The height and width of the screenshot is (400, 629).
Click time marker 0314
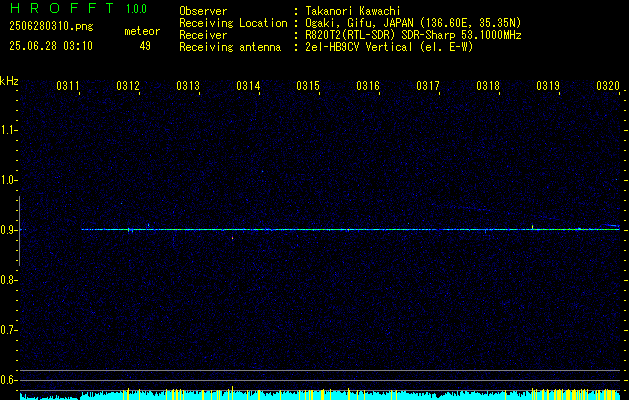click(x=248, y=85)
